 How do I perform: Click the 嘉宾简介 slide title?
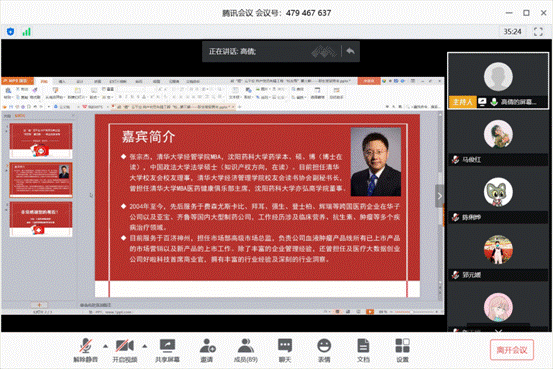coord(148,137)
